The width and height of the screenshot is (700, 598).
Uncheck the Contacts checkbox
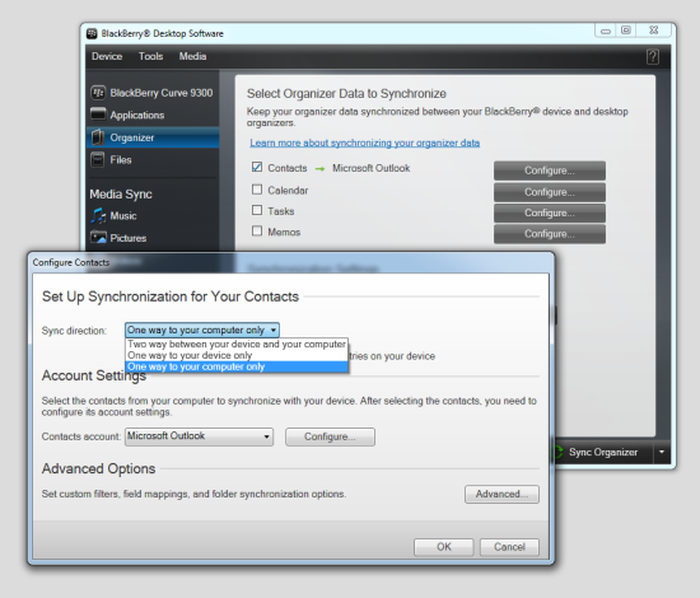point(257,167)
